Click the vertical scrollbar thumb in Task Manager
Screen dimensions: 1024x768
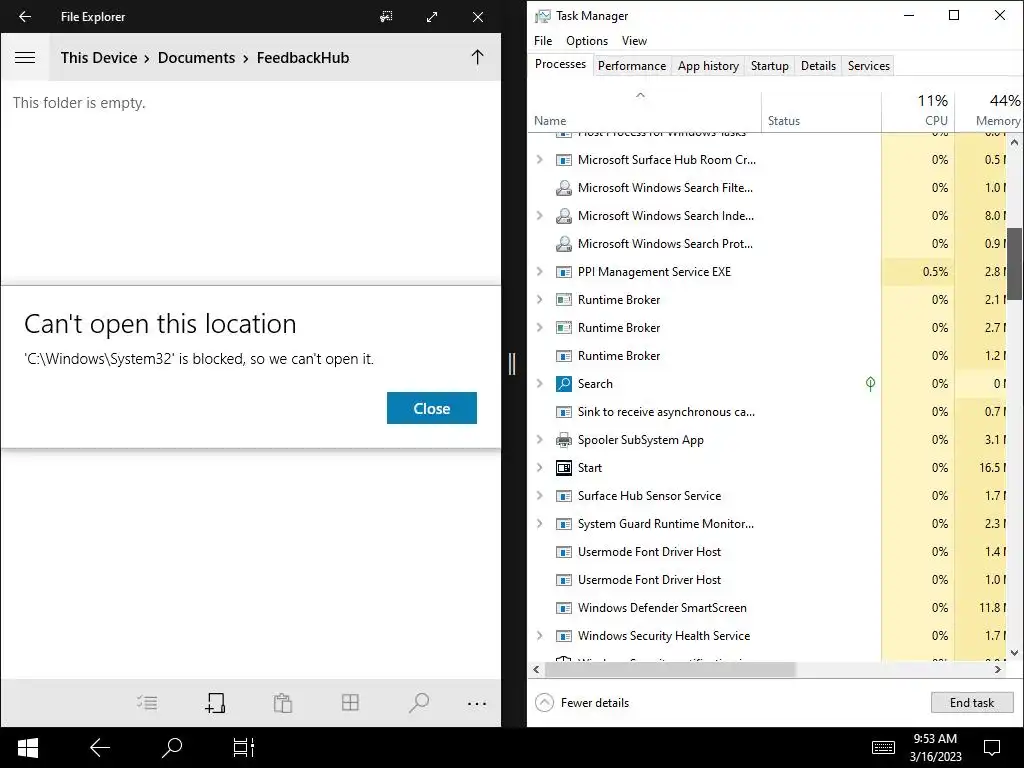(1014, 263)
